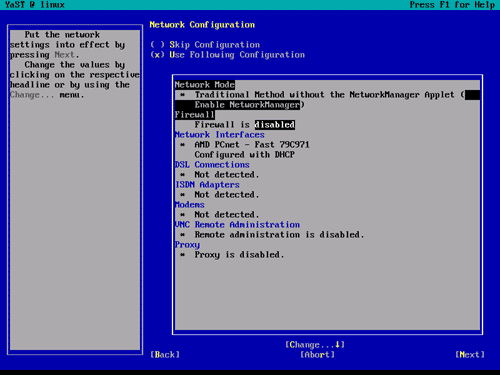Click 'Not detected.' under Modems
Viewport: 500px width, 375px height.
tap(227, 215)
